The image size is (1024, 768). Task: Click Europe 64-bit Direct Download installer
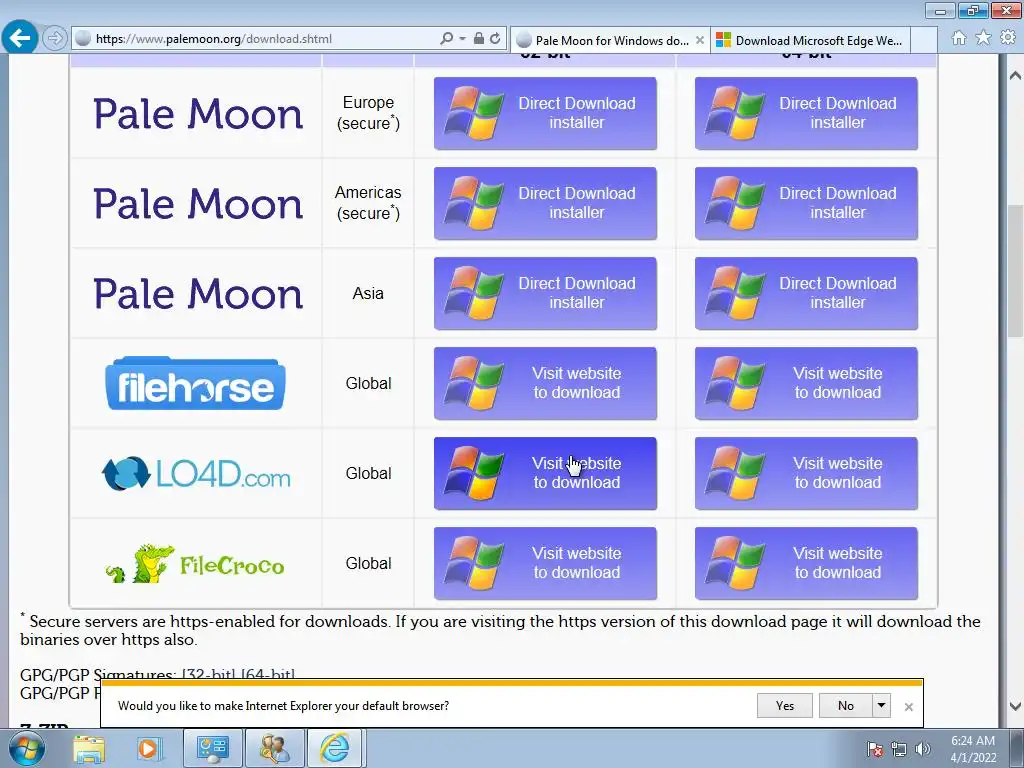806,114
